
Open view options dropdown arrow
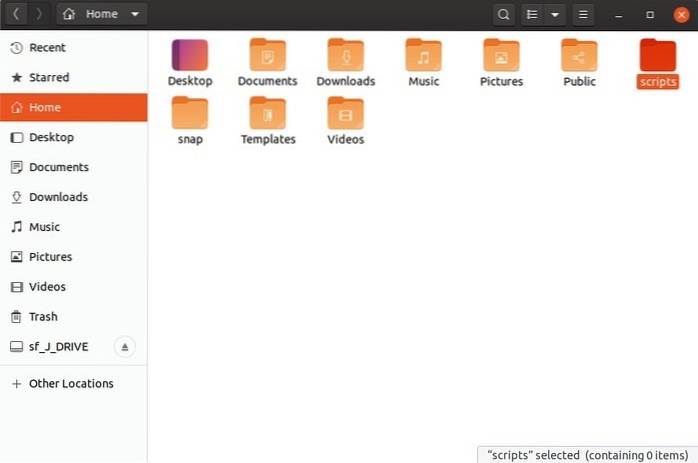555,15
